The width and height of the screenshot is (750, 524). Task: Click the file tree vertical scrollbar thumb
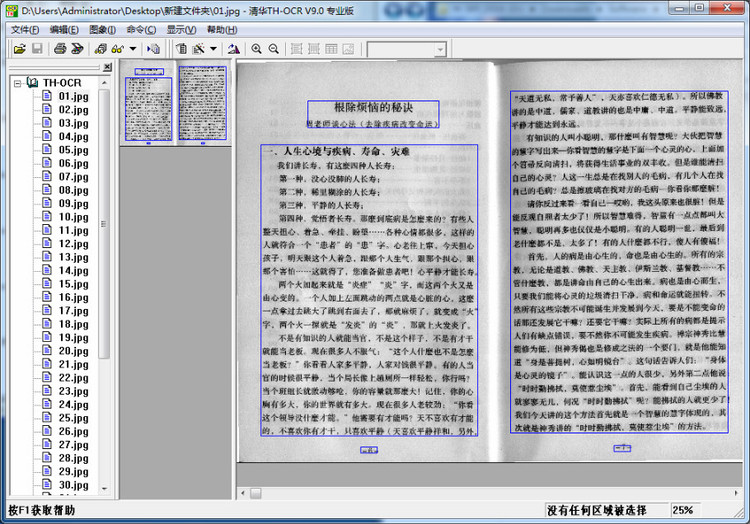coord(104,224)
